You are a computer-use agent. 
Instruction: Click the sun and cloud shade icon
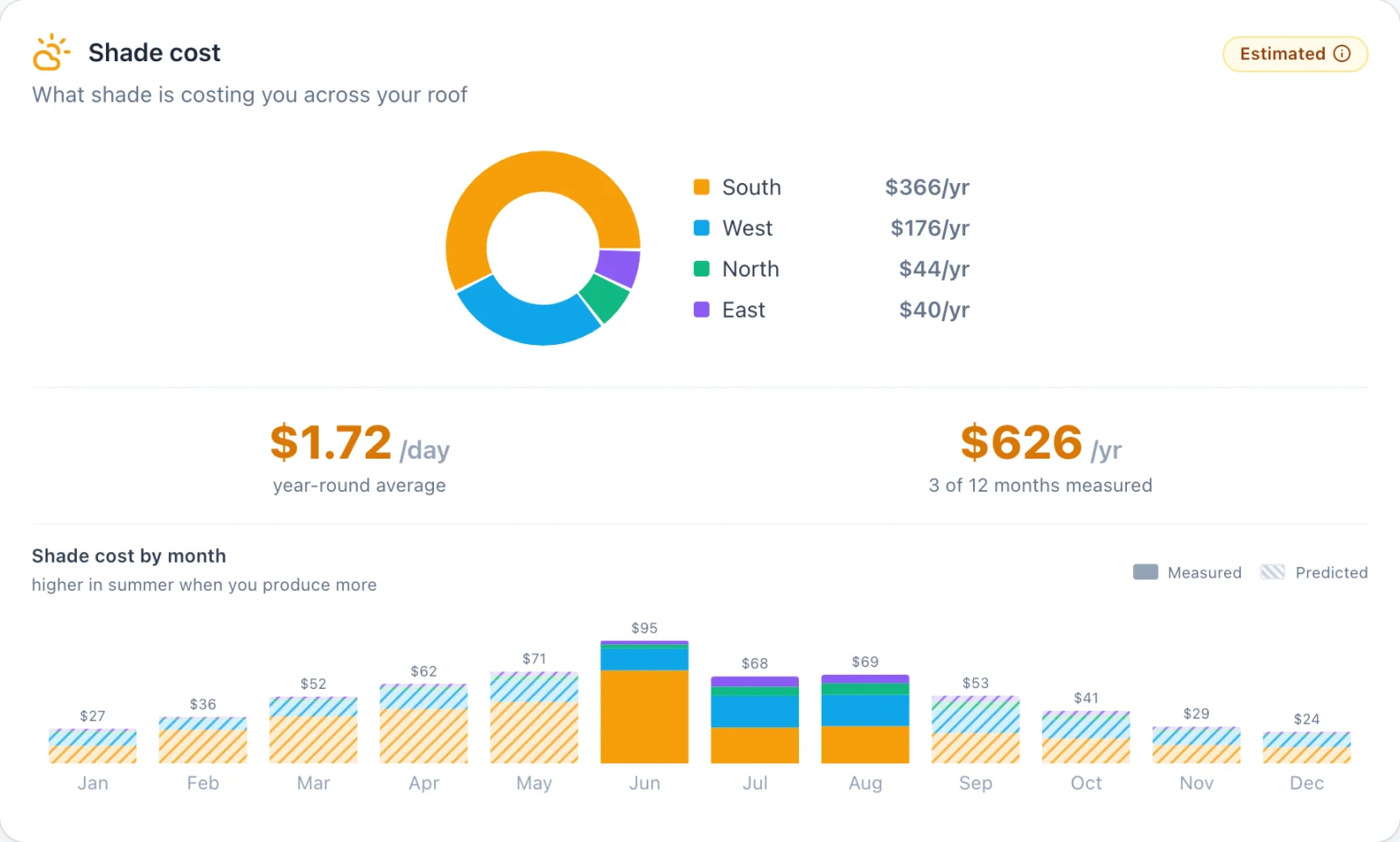[52, 53]
